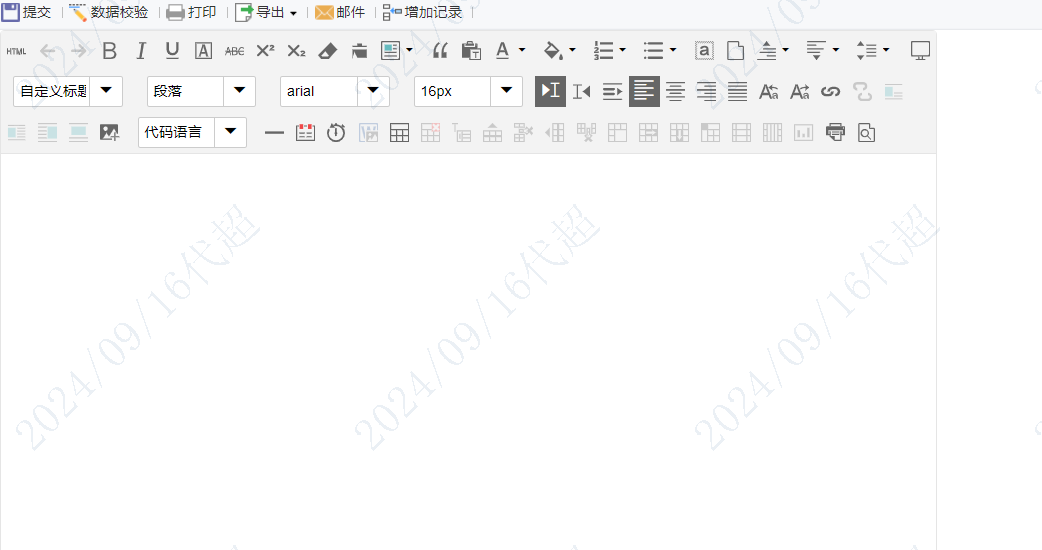Click the paint bucket background color

click(553, 51)
